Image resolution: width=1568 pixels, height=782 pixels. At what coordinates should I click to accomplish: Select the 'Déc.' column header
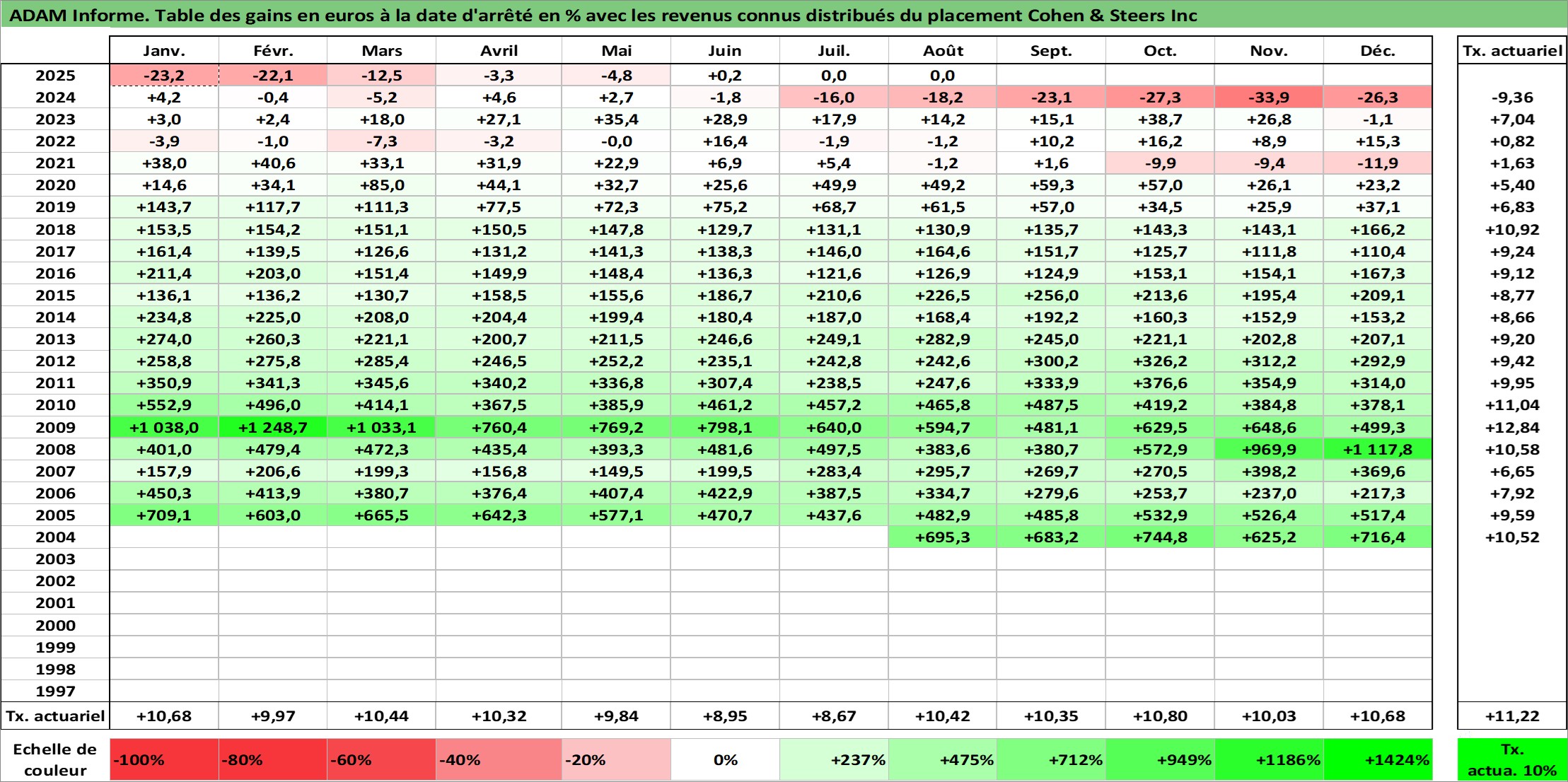click(x=1378, y=50)
